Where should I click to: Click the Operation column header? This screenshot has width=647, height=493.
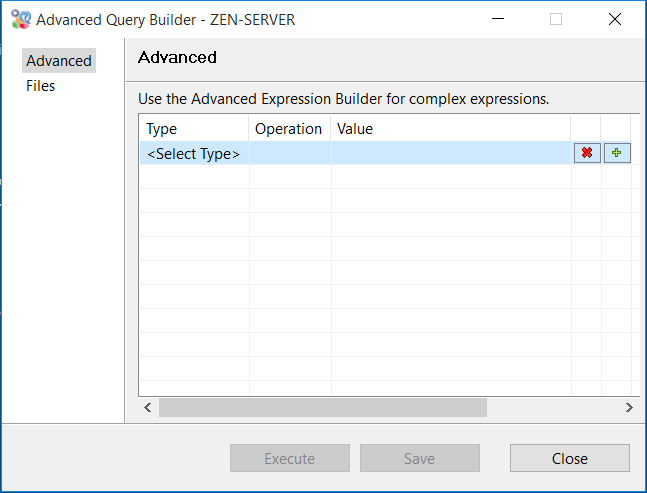point(289,129)
